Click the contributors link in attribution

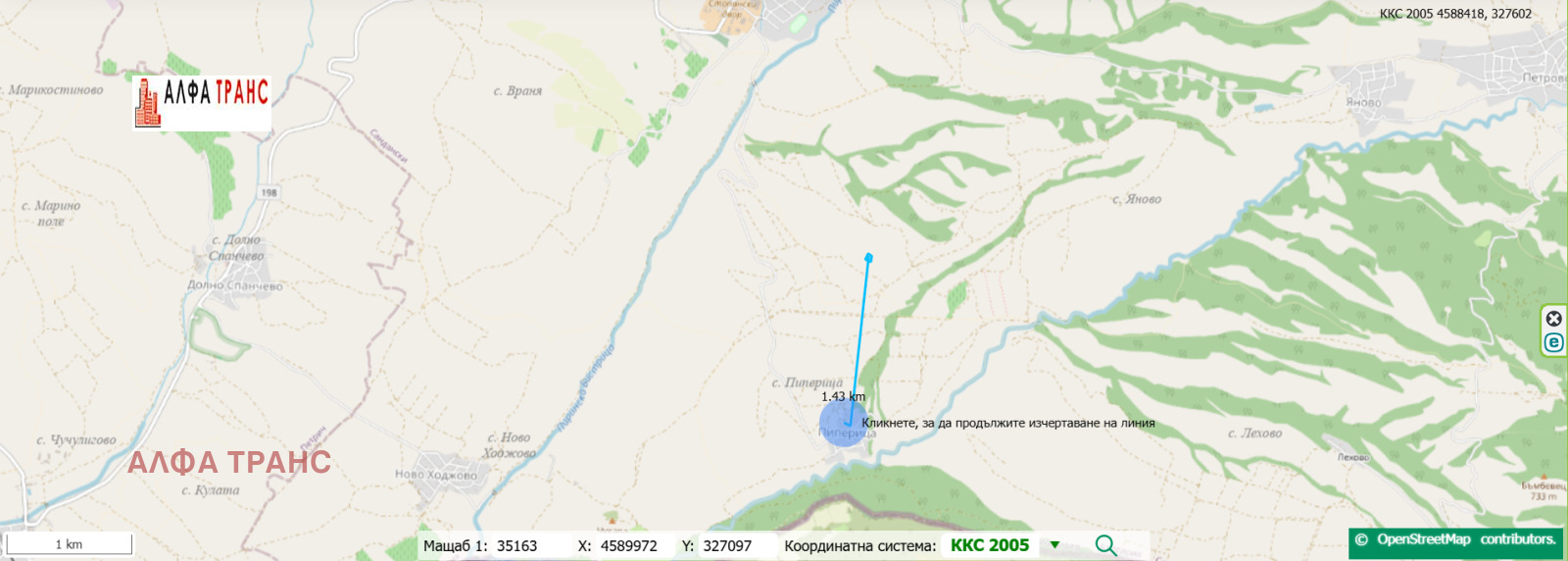(1518, 539)
